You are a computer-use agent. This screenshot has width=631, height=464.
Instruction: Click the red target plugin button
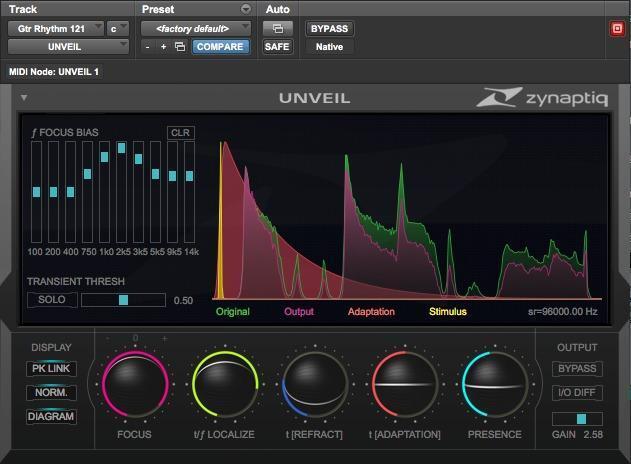click(617, 29)
